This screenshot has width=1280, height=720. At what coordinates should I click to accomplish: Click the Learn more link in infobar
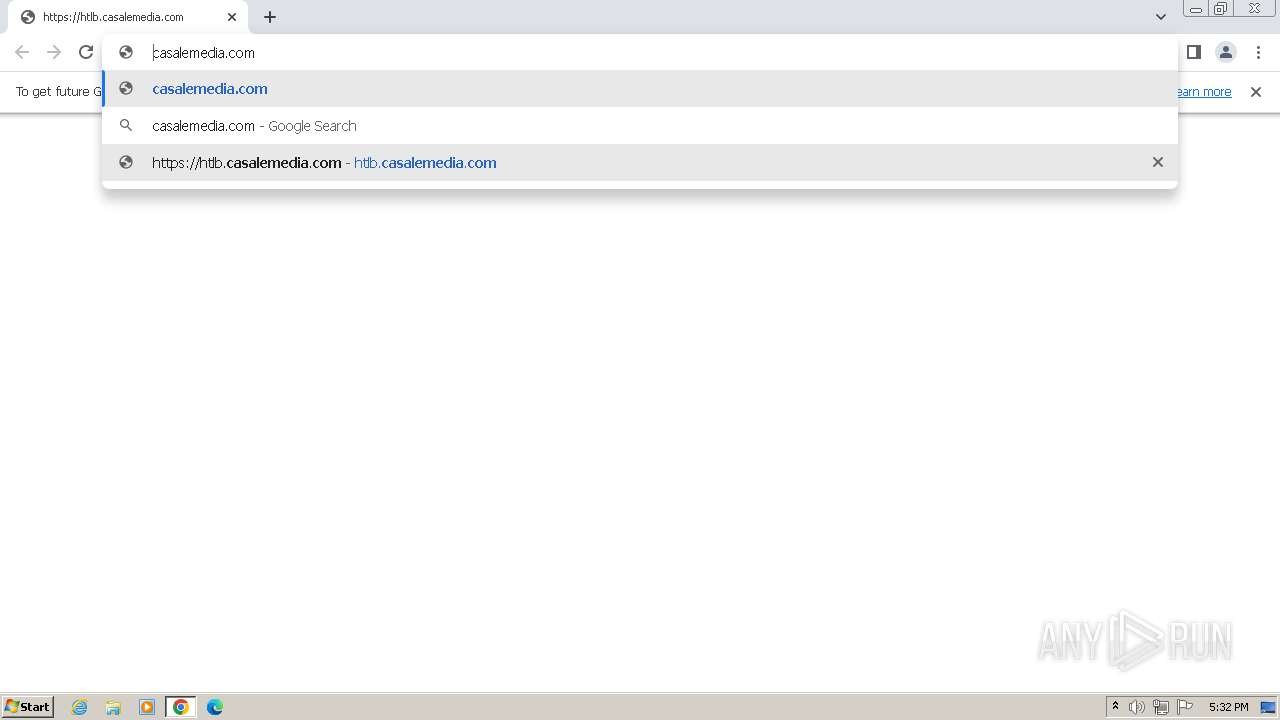click(1202, 92)
